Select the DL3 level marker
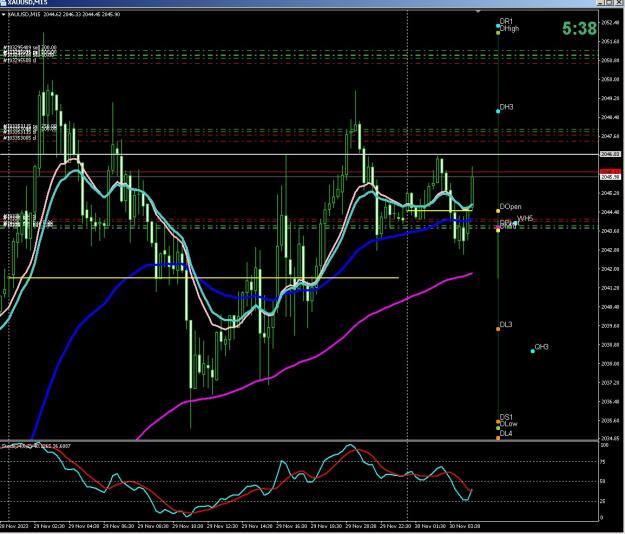Viewport: 625px width, 534px height. [x=498, y=329]
